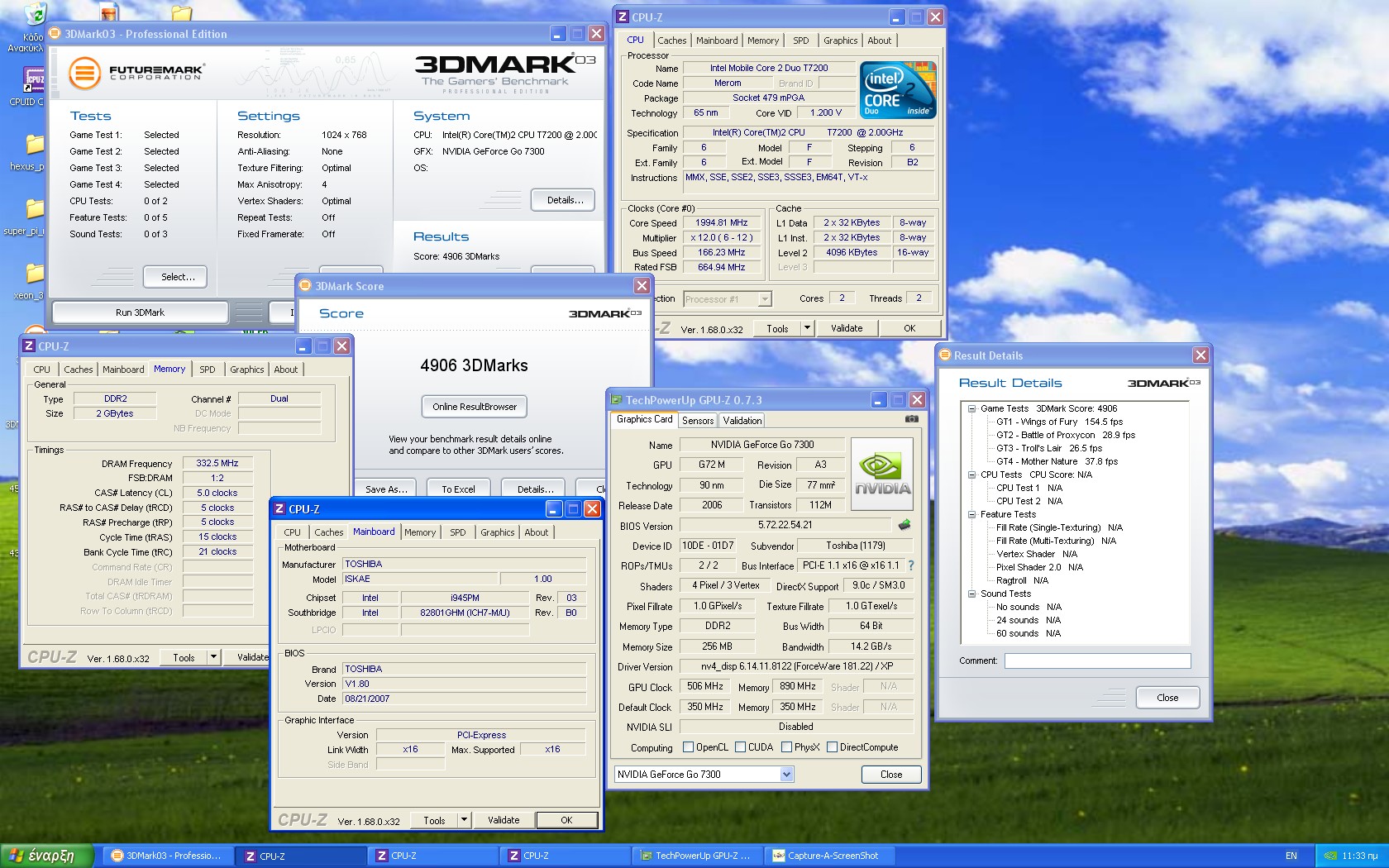Viewport: 1389px width, 868px height.
Task: Open Tools dropdown arrow in CPU-Z CPU window
Action: 807,328
